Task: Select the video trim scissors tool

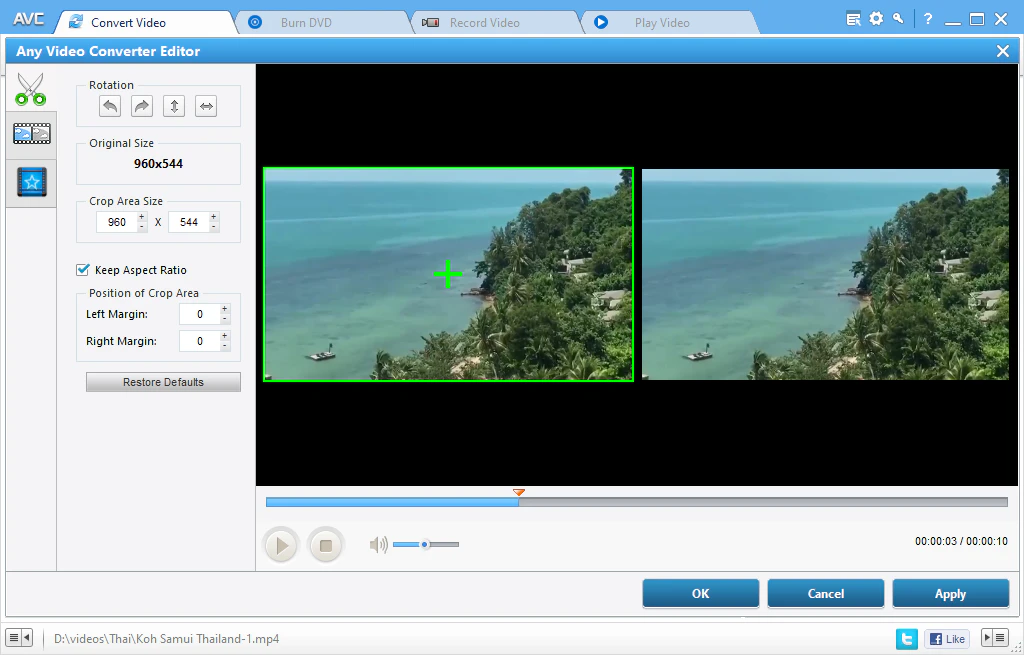Action: click(31, 89)
